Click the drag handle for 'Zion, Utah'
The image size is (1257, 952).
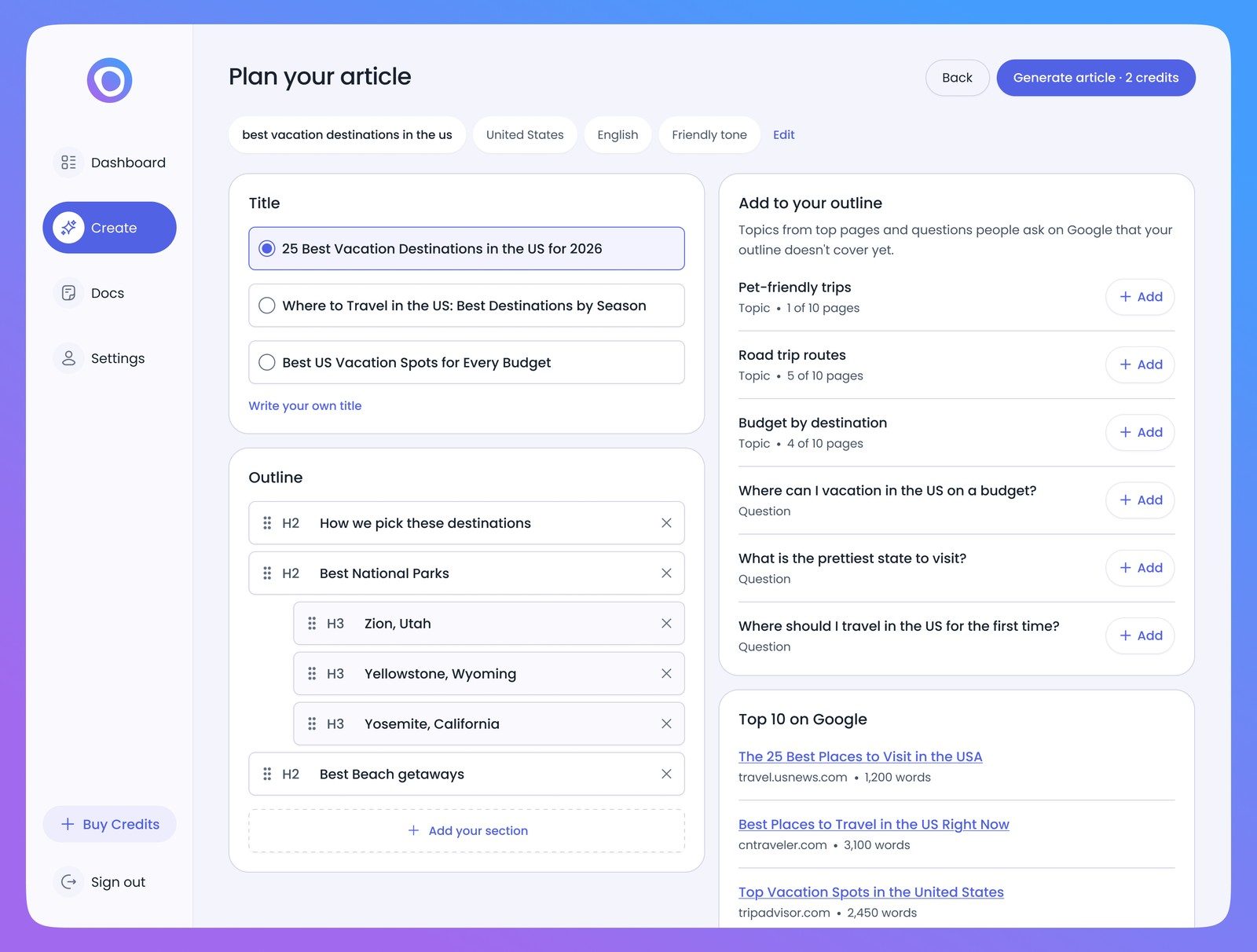[312, 624]
